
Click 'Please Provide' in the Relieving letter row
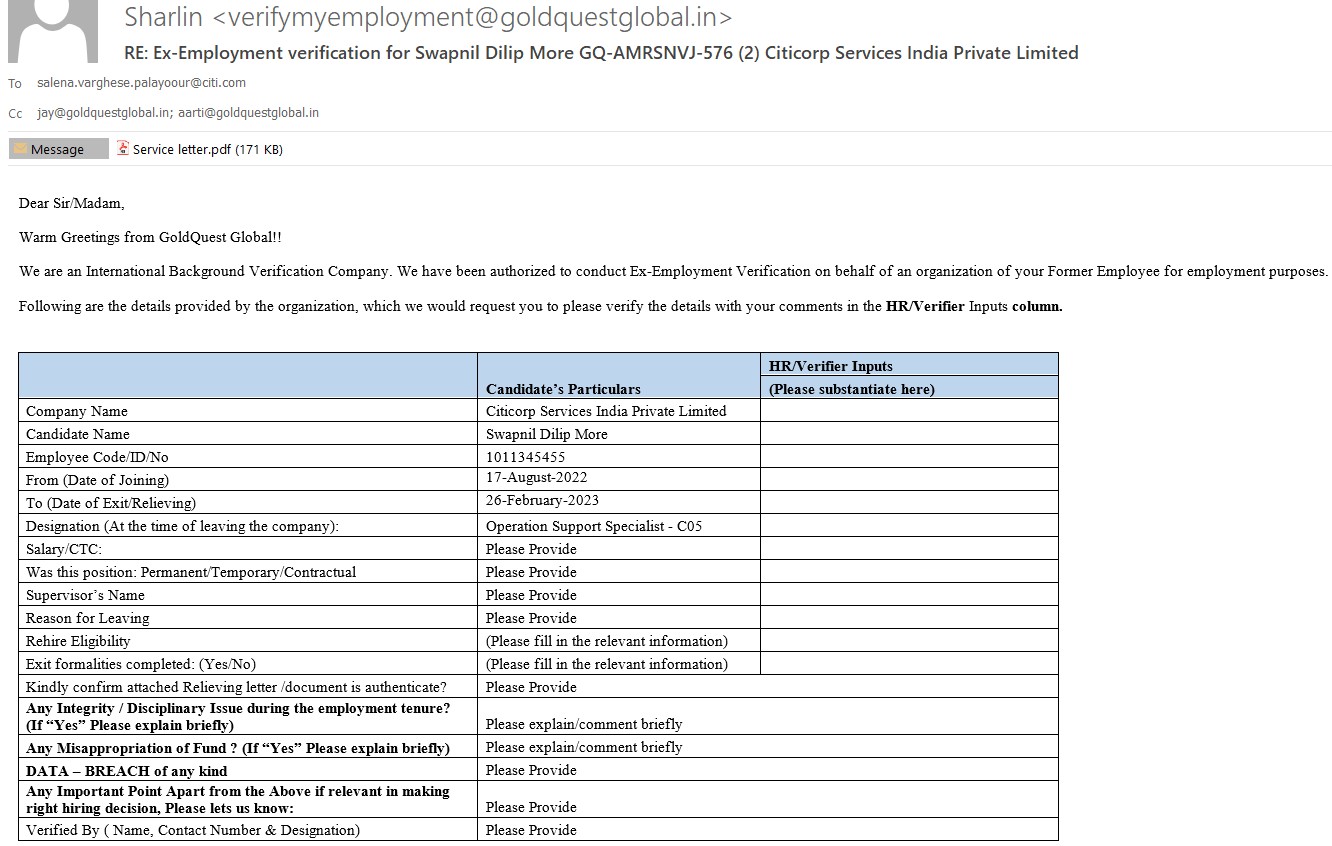(x=531, y=687)
